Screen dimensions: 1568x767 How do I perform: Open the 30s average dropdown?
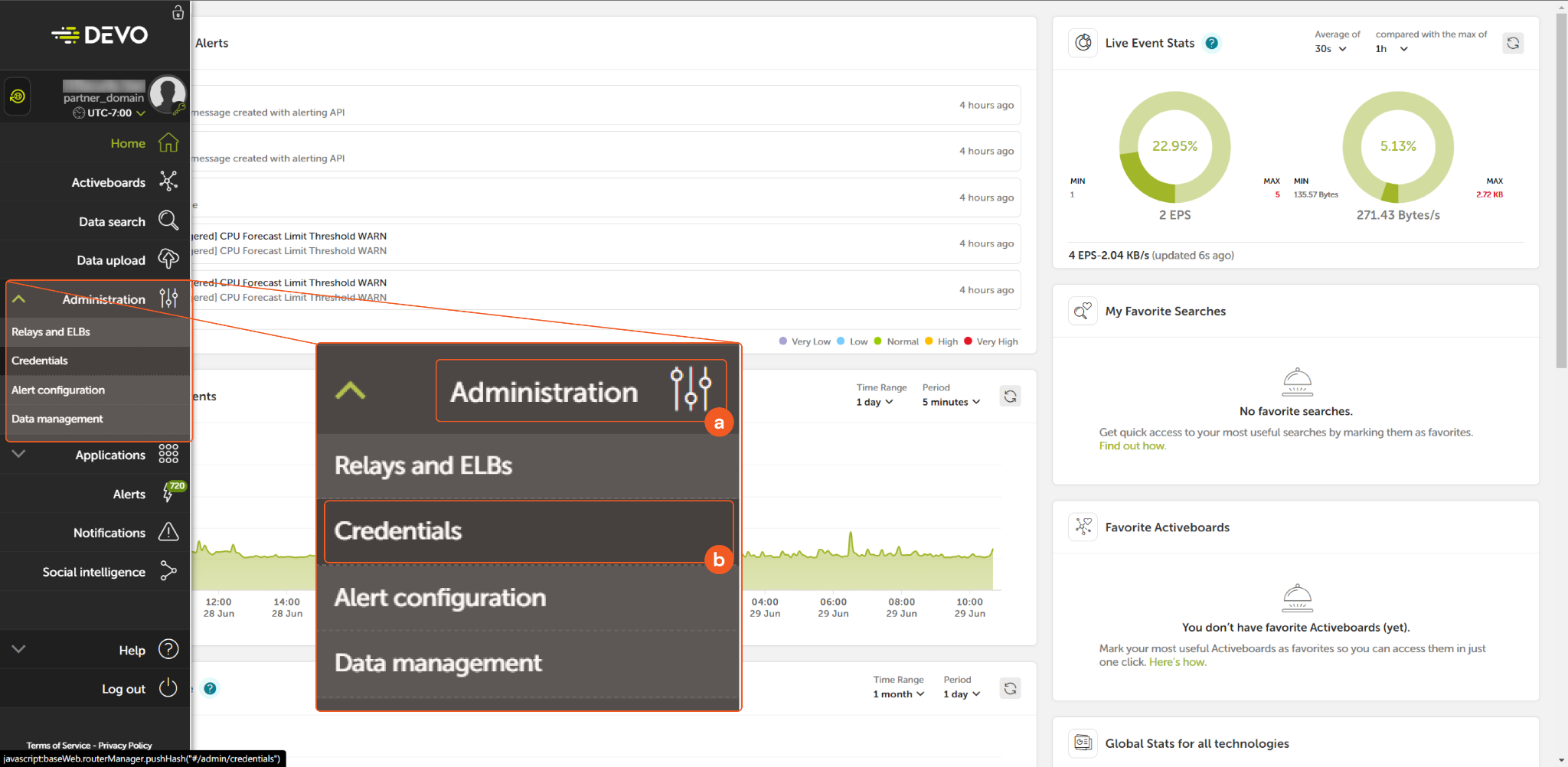point(1330,49)
